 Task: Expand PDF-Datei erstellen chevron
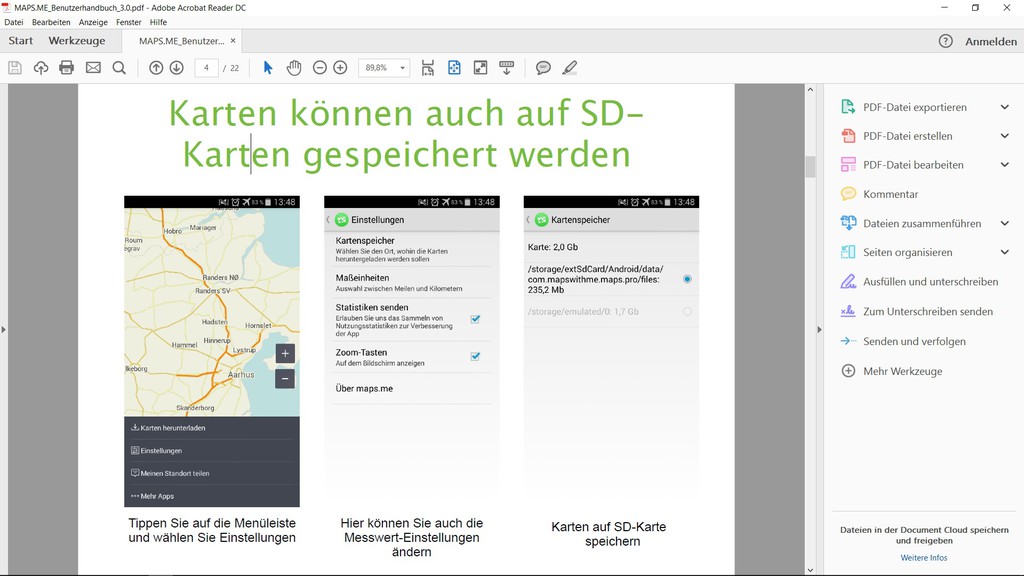click(1004, 136)
